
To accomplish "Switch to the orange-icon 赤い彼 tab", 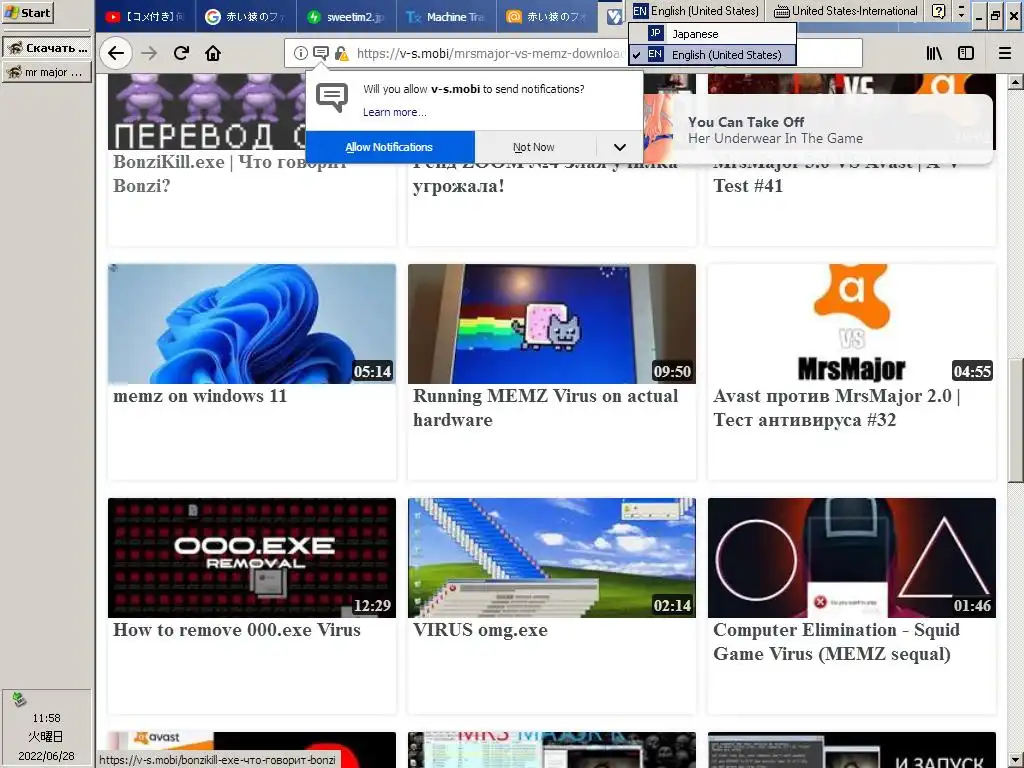I will coord(547,16).
